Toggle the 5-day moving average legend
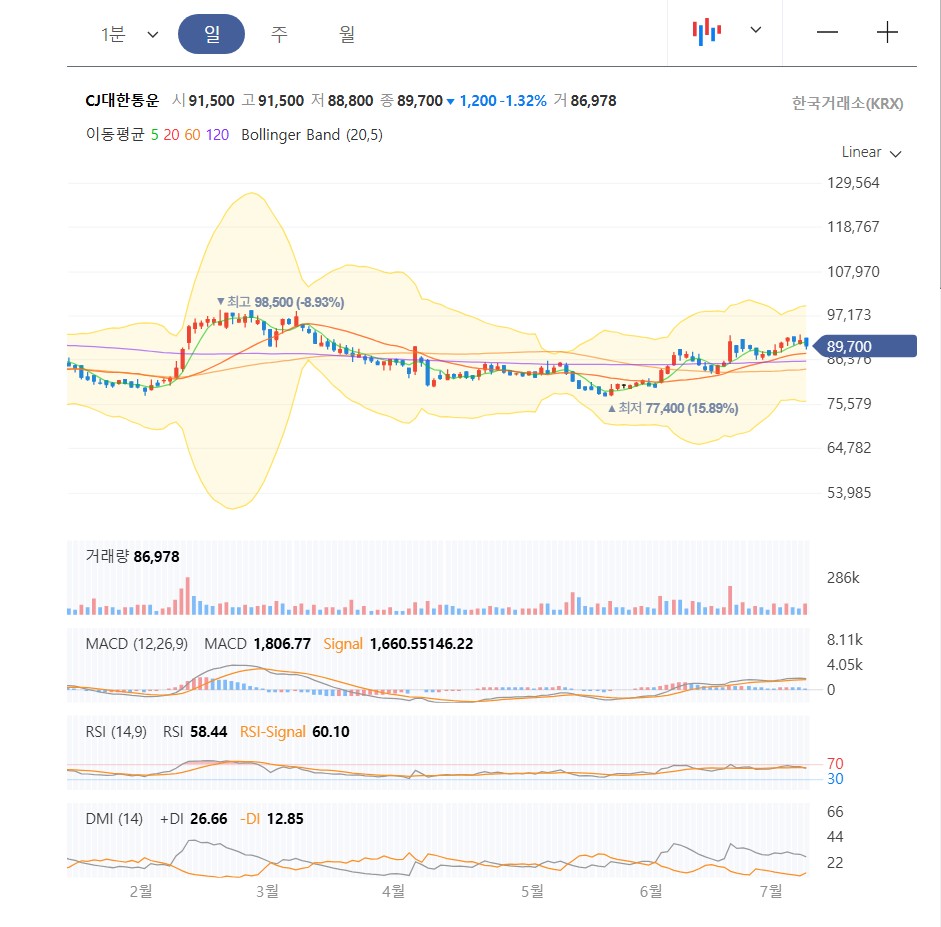941x927 pixels. pyautogui.click(x=156, y=135)
